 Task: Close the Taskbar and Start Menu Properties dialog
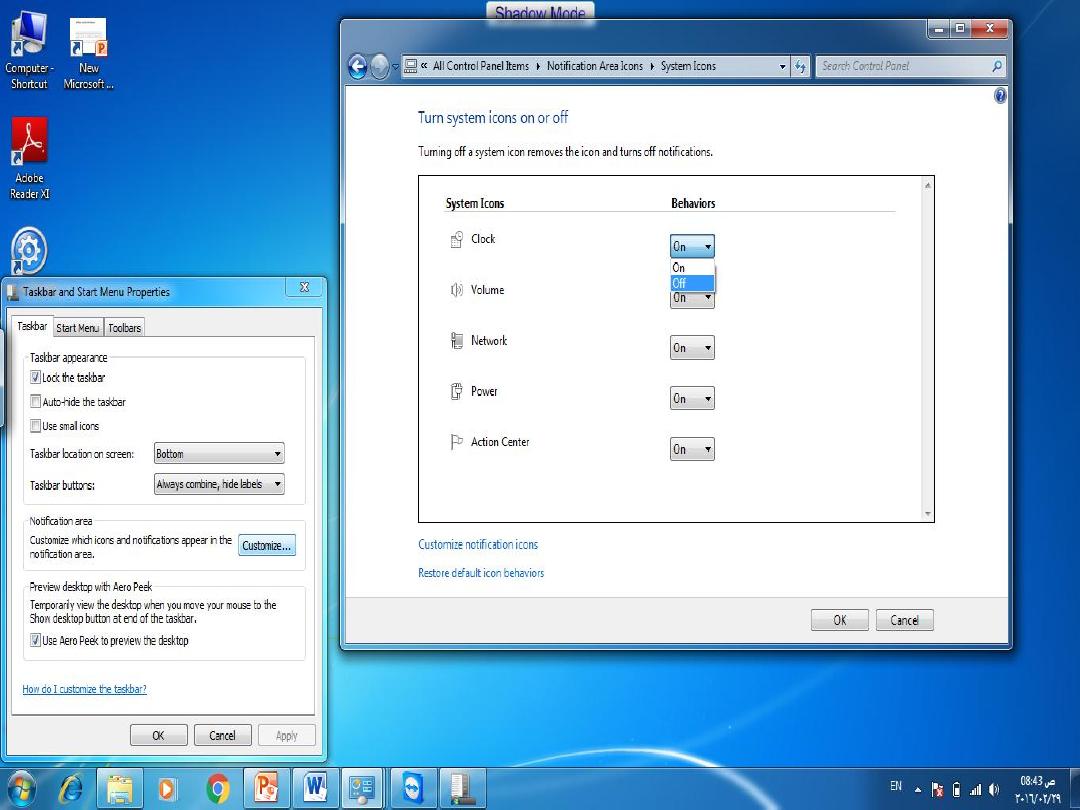click(304, 287)
